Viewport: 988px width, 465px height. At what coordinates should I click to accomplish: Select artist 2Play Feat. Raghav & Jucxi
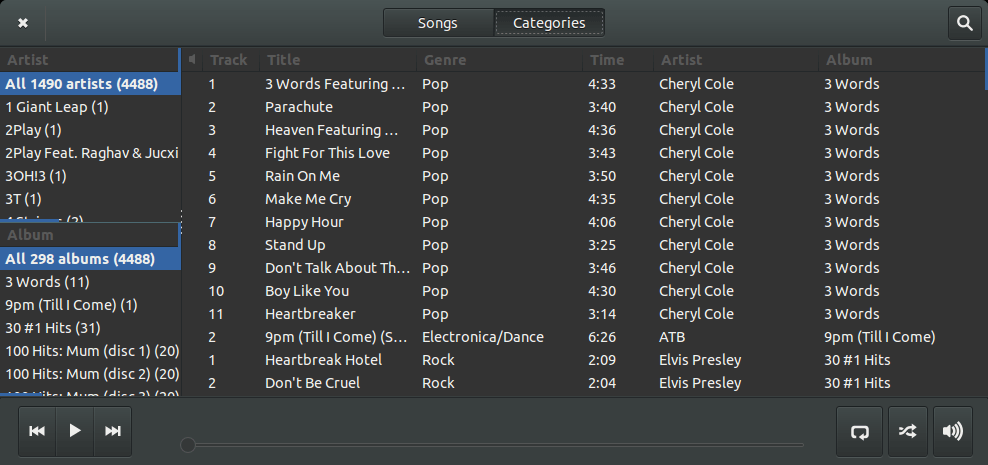tap(90, 153)
